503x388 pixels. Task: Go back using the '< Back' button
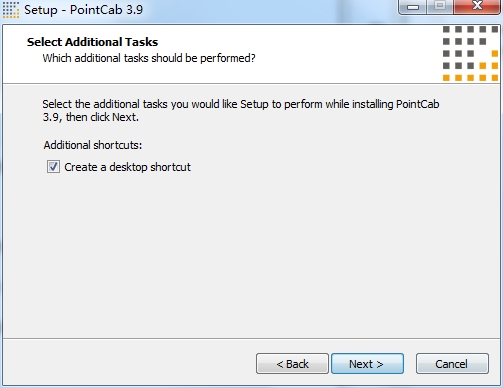[292, 364]
